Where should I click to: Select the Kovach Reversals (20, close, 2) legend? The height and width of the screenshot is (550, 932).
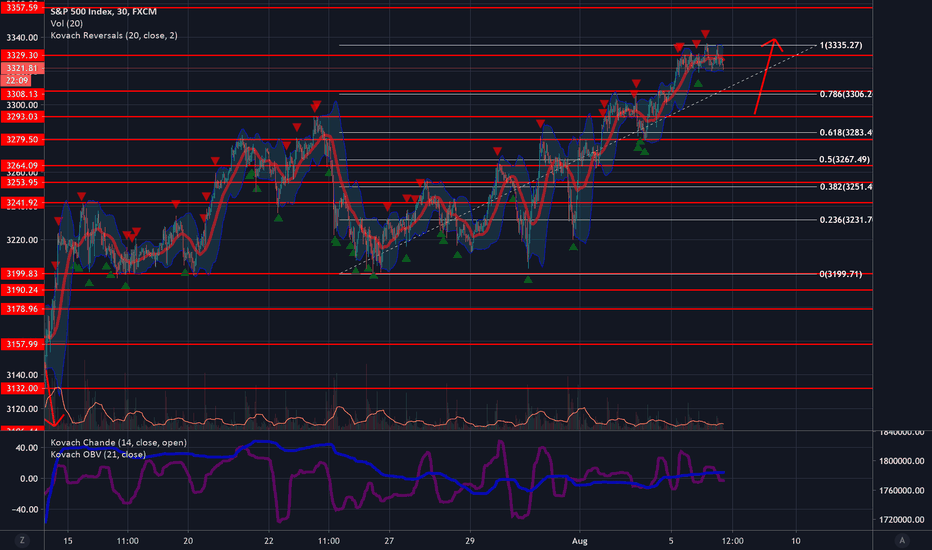point(114,35)
